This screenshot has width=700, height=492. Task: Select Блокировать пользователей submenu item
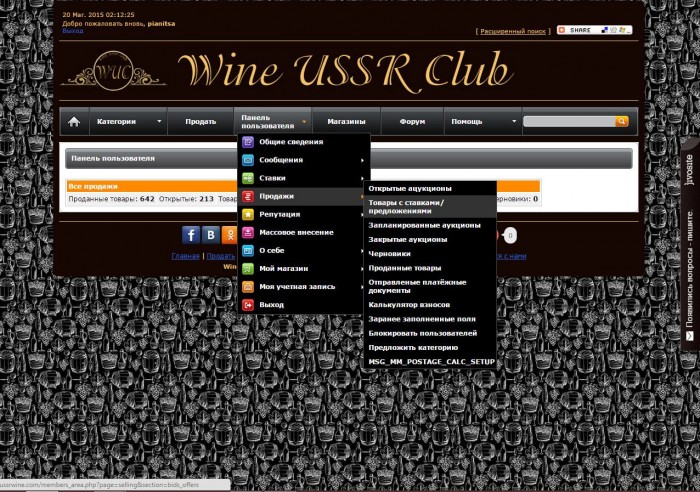[430, 334]
